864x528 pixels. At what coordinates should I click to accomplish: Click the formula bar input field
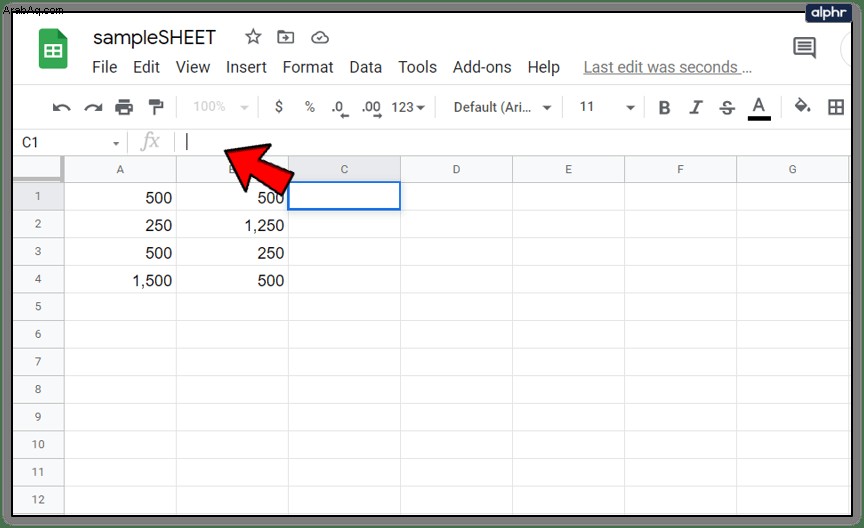coord(512,142)
